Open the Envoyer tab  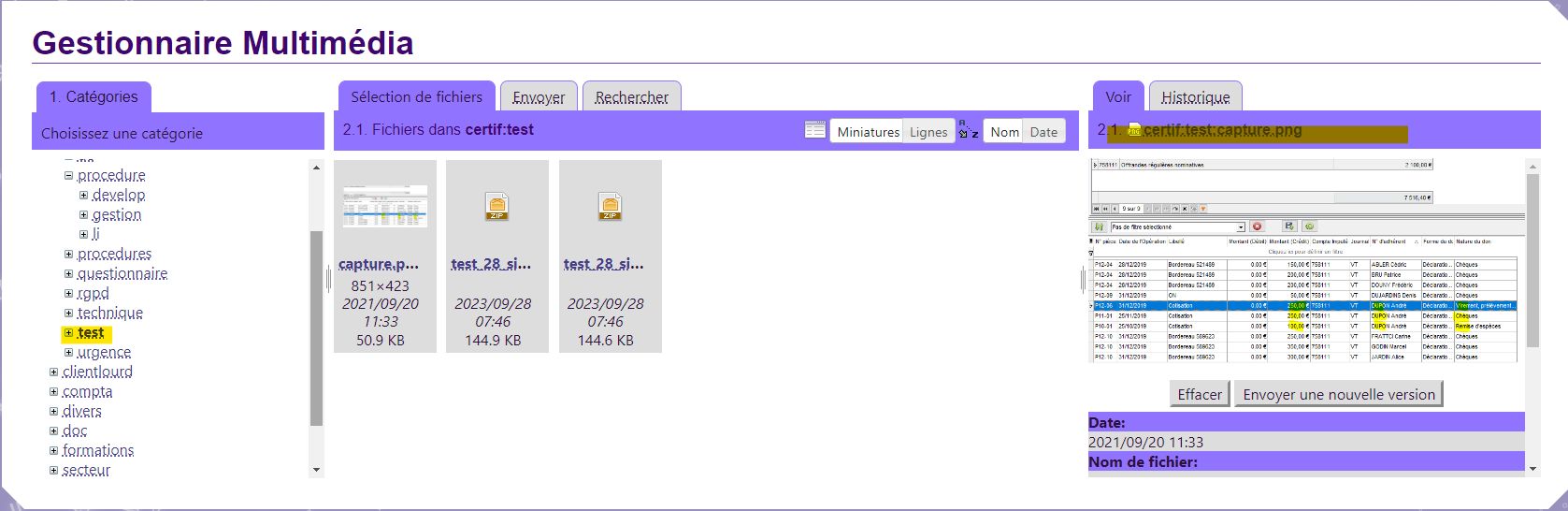coord(539,97)
